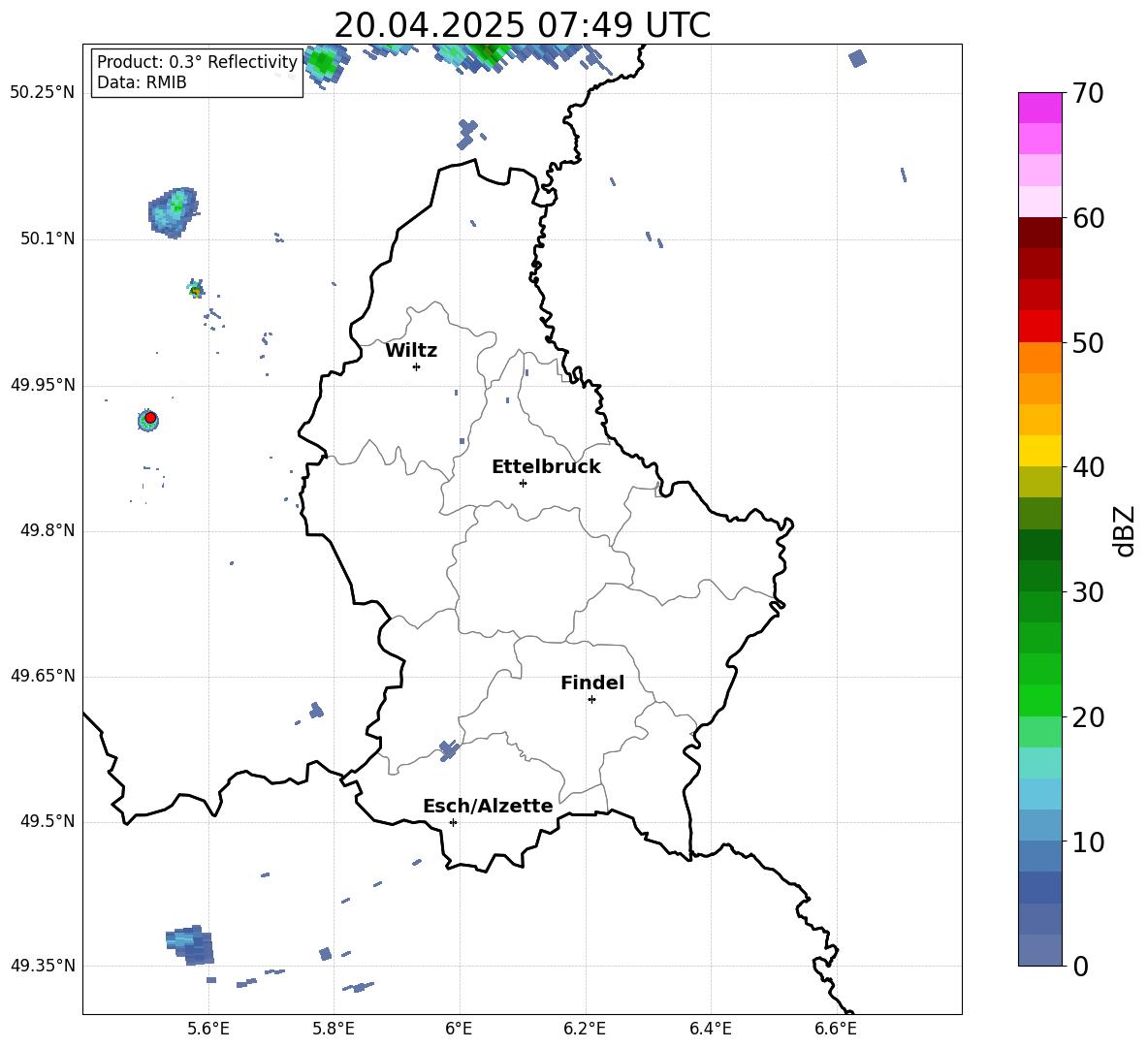Image resolution: width=1148 pixels, height=1048 pixels.
Task: Click the Findel station label
Action: point(592,683)
